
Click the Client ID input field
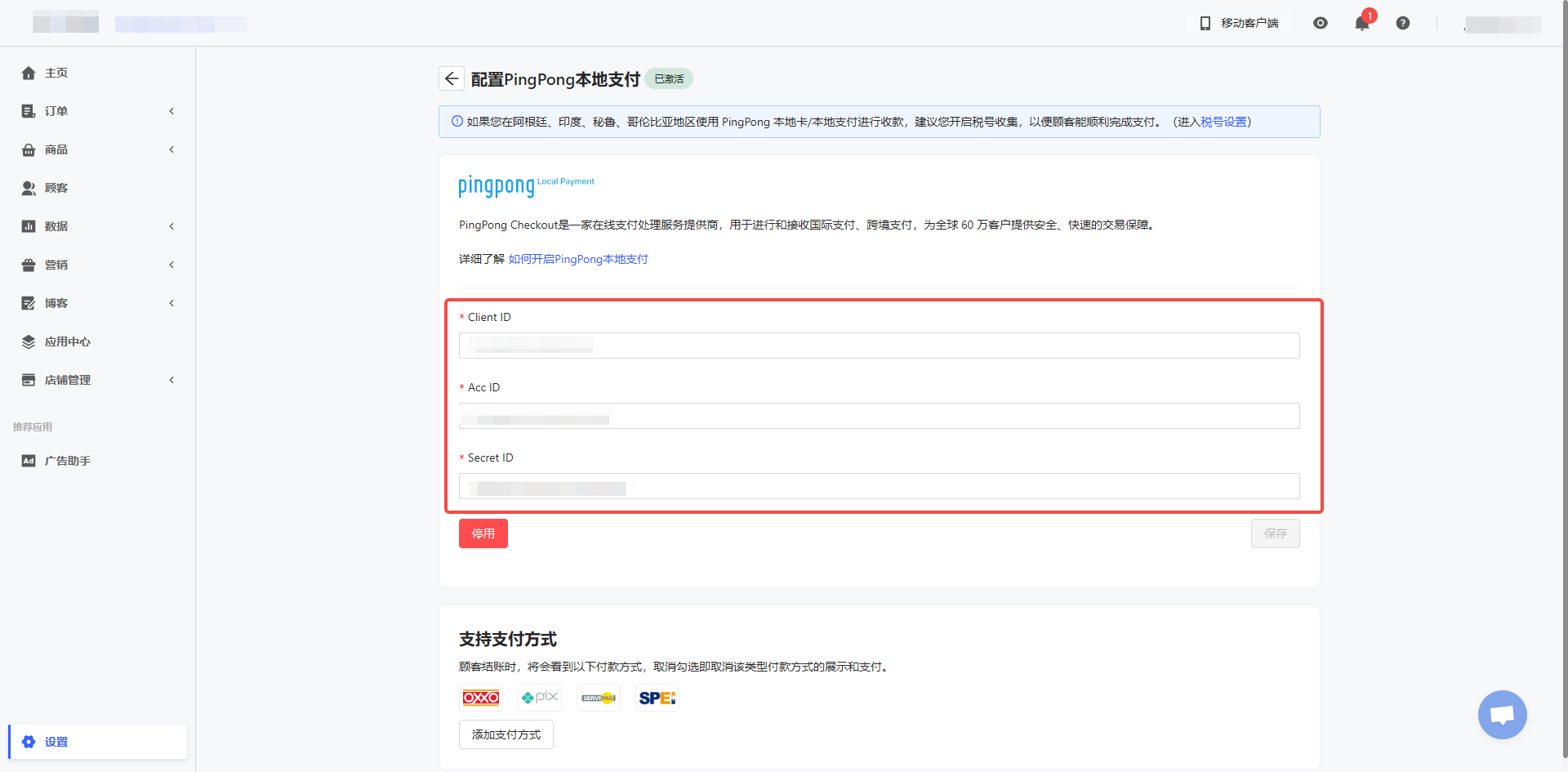(880, 346)
